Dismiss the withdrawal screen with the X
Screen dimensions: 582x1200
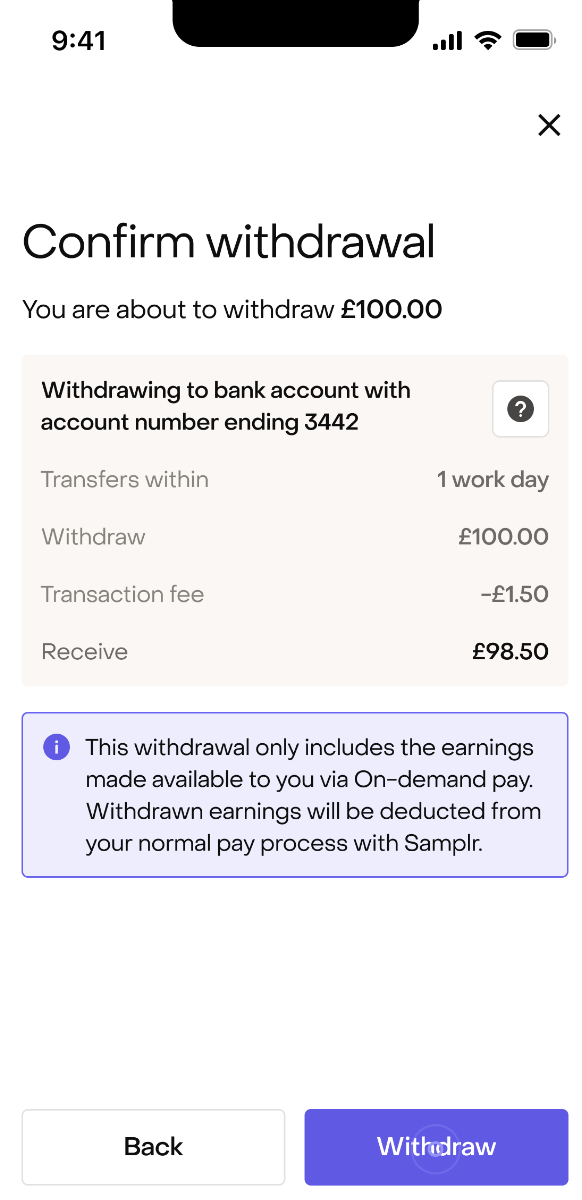coord(549,125)
